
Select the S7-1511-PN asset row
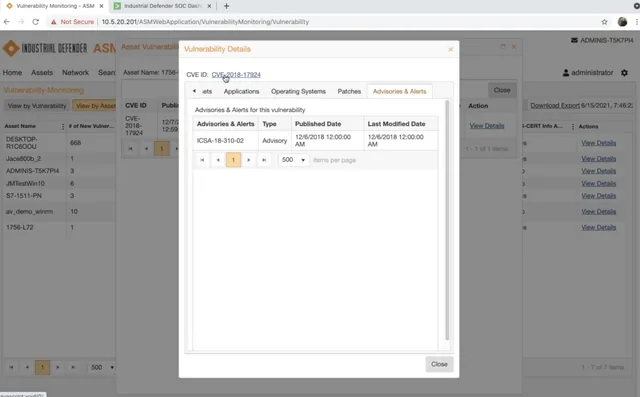[x=59, y=195]
